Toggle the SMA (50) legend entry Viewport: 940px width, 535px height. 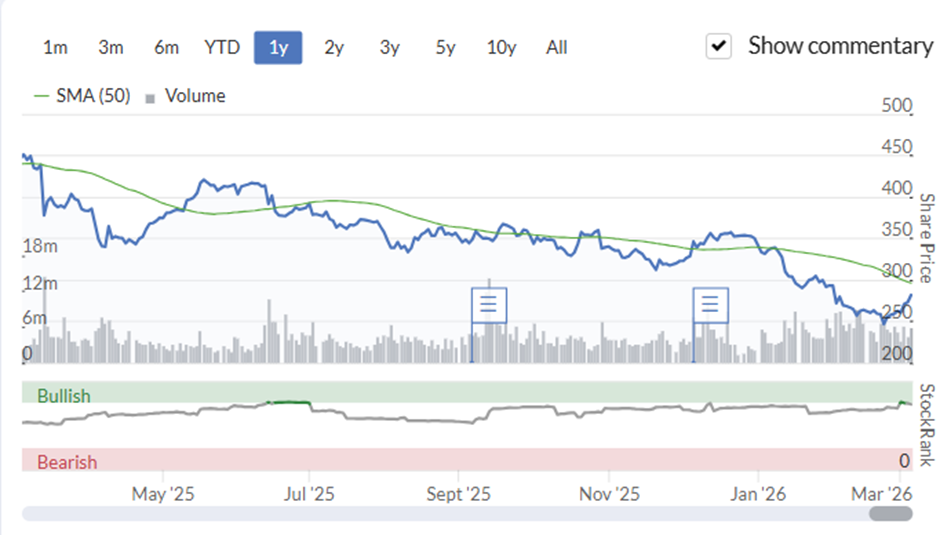[x=82, y=96]
